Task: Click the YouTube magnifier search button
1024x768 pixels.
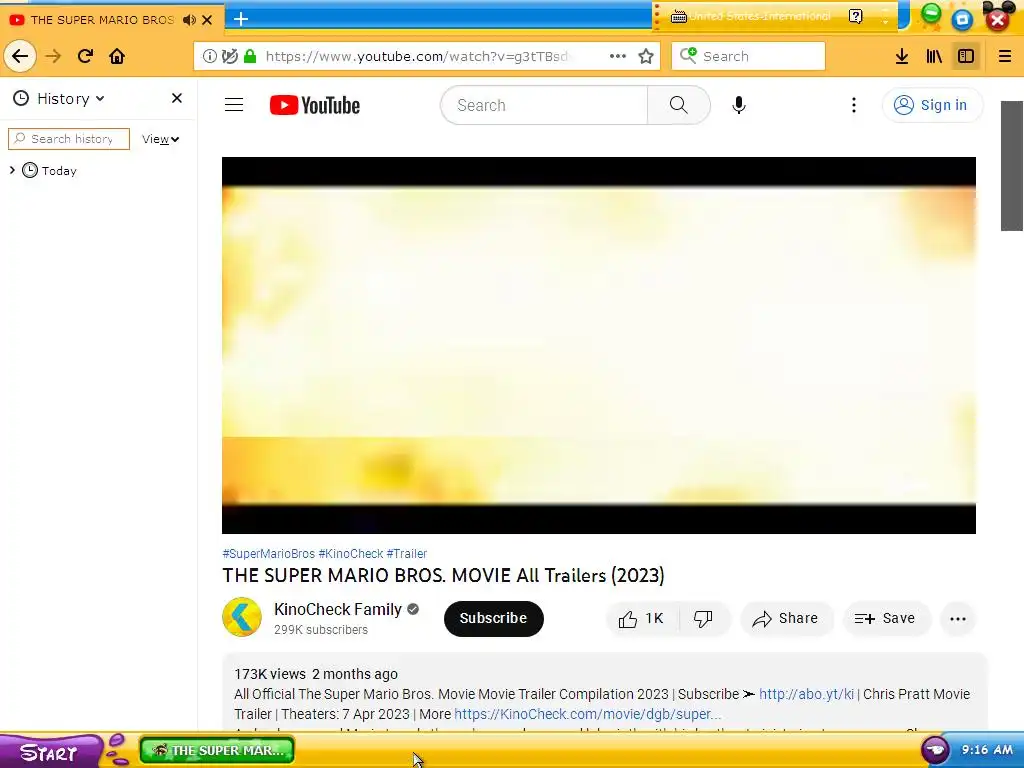Action: [679, 105]
